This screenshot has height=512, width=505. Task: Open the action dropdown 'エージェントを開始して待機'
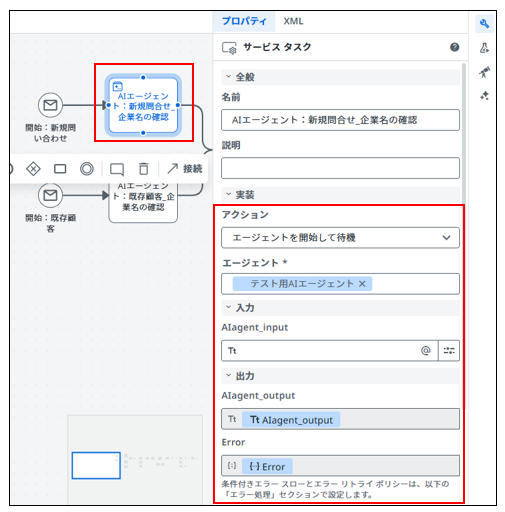click(340, 238)
